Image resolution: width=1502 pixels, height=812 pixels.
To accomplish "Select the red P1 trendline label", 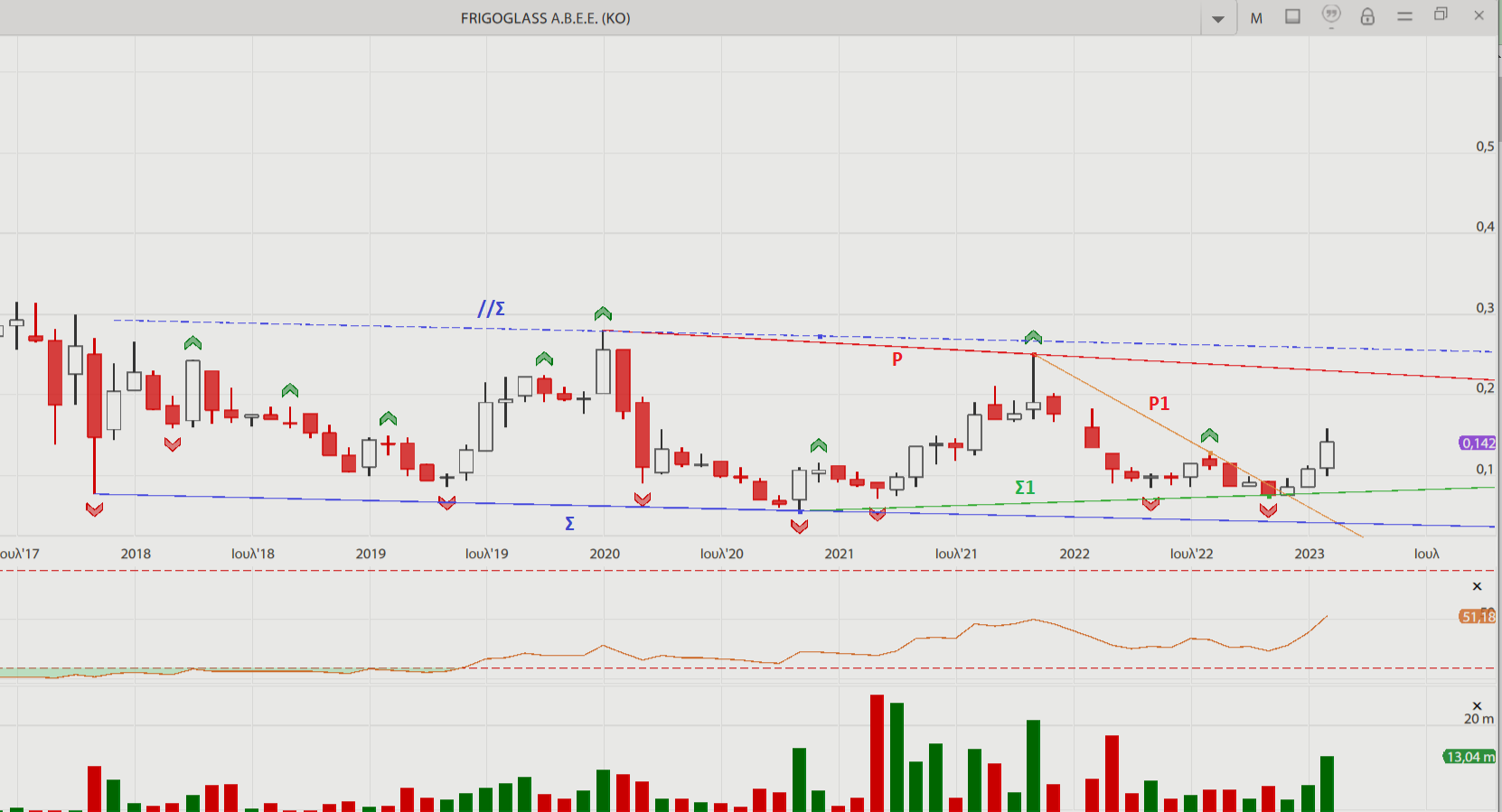I will pos(1159,404).
